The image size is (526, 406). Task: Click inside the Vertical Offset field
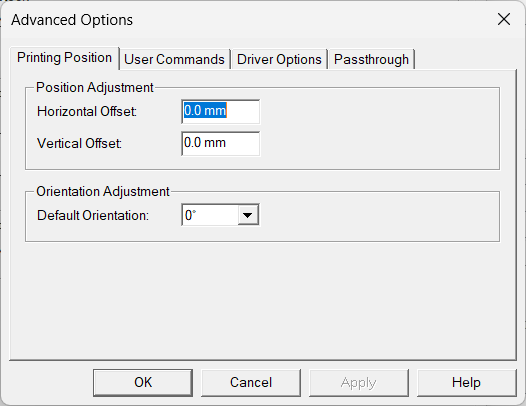tap(220, 144)
